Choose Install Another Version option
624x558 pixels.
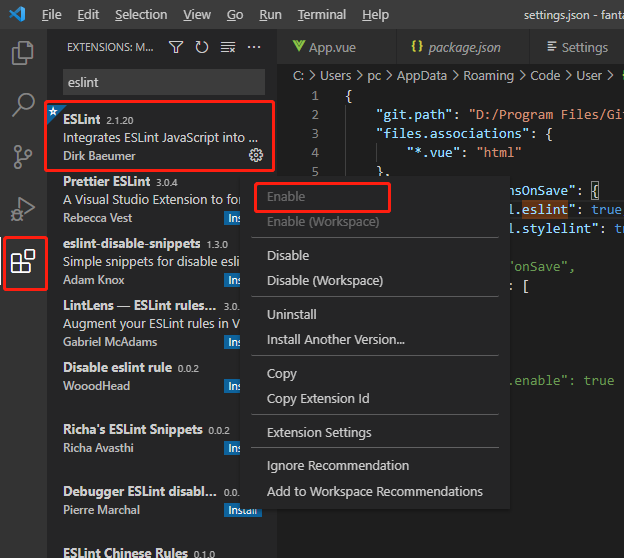[x=374, y=339]
